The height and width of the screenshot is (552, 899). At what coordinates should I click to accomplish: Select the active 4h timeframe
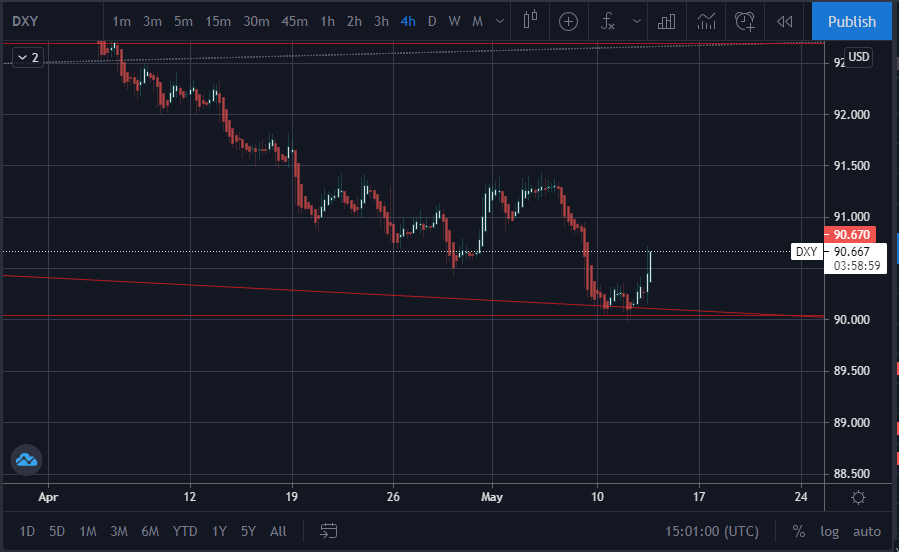(x=408, y=22)
